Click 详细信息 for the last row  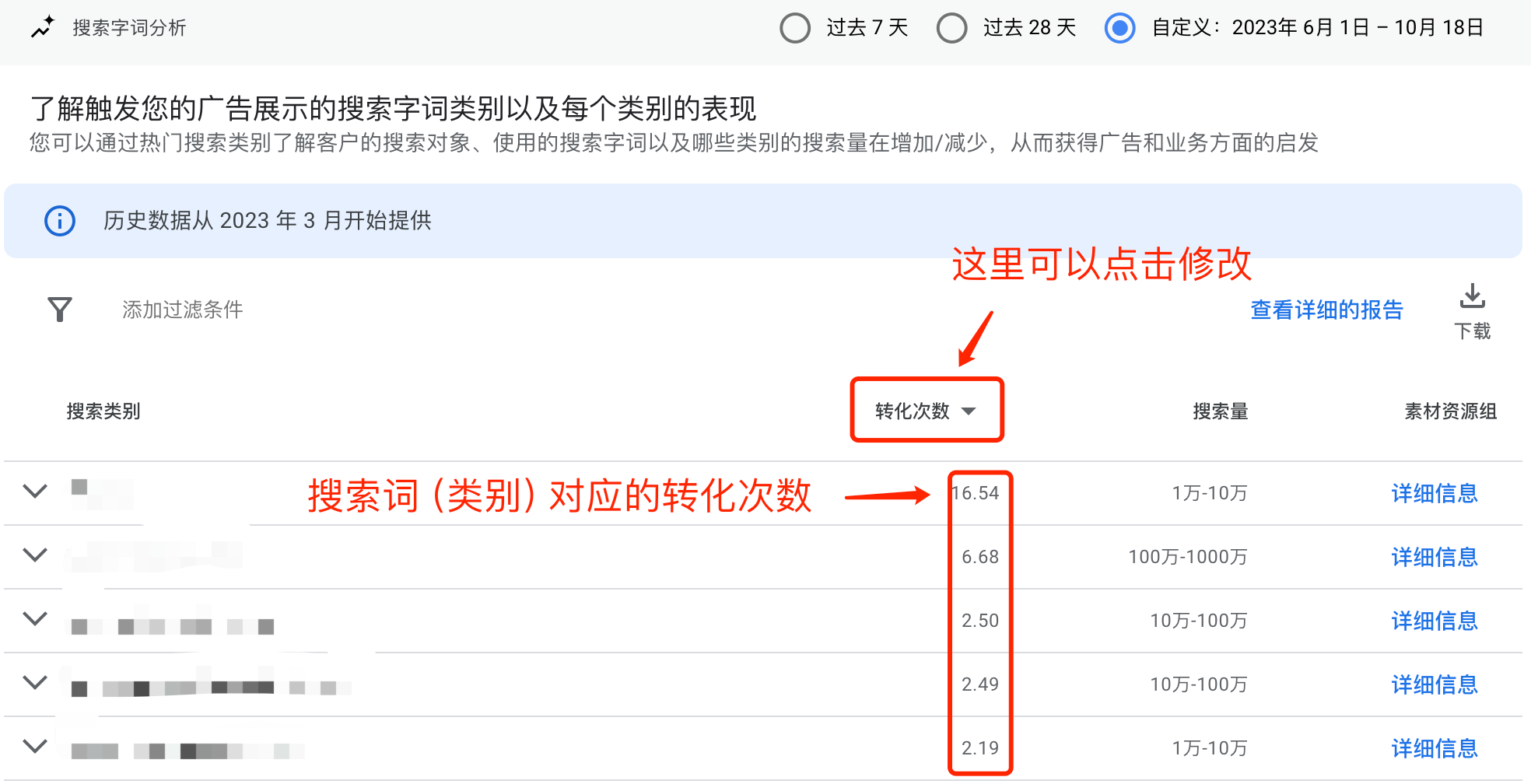tap(1434, 748)
